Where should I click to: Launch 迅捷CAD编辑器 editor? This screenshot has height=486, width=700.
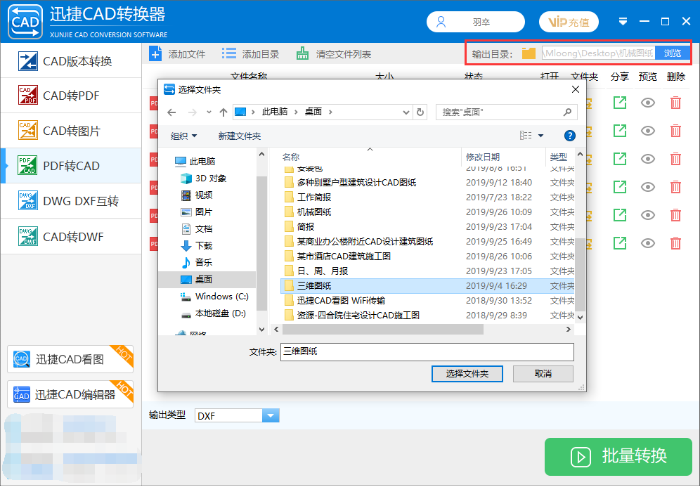tap(70, 395)
